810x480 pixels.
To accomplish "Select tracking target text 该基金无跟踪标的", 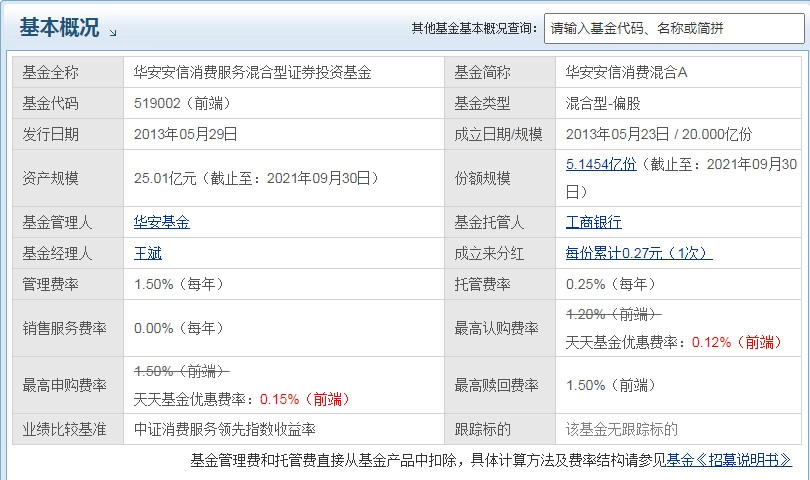I will [x=621, y=429].
